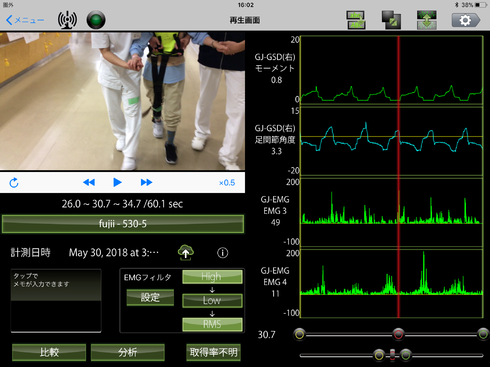This screenshot has width=490, height=367.
Task: Toggle the RMS EMG filter
Action: click(212, 324)
